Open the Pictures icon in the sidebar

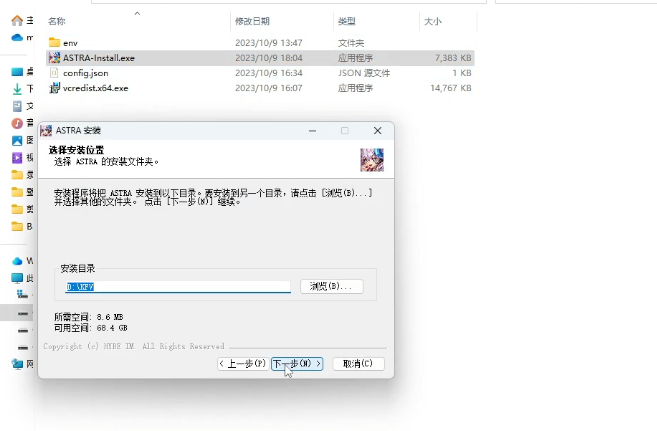[x=17, y=141]
